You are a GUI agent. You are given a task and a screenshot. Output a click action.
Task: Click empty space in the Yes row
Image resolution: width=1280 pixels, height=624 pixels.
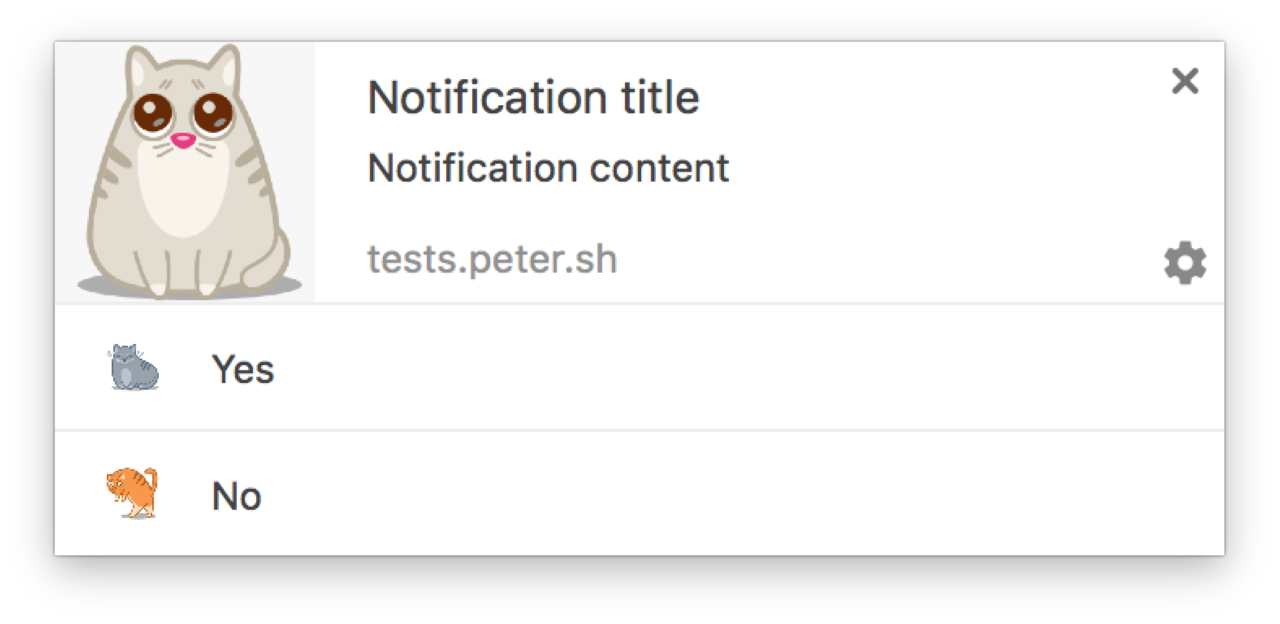tap(700, 368)
